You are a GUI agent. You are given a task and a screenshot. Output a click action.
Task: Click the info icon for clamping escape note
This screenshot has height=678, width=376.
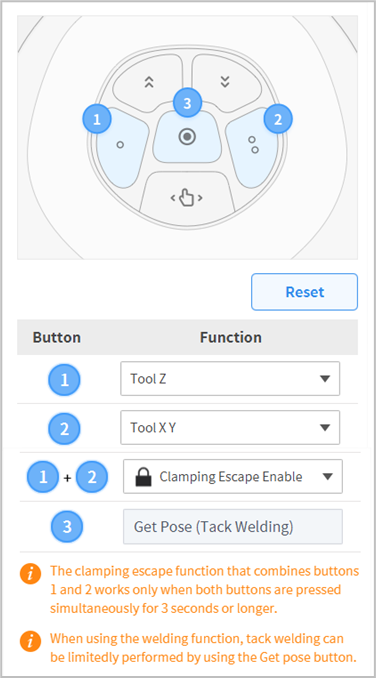[x=31, y=574]
